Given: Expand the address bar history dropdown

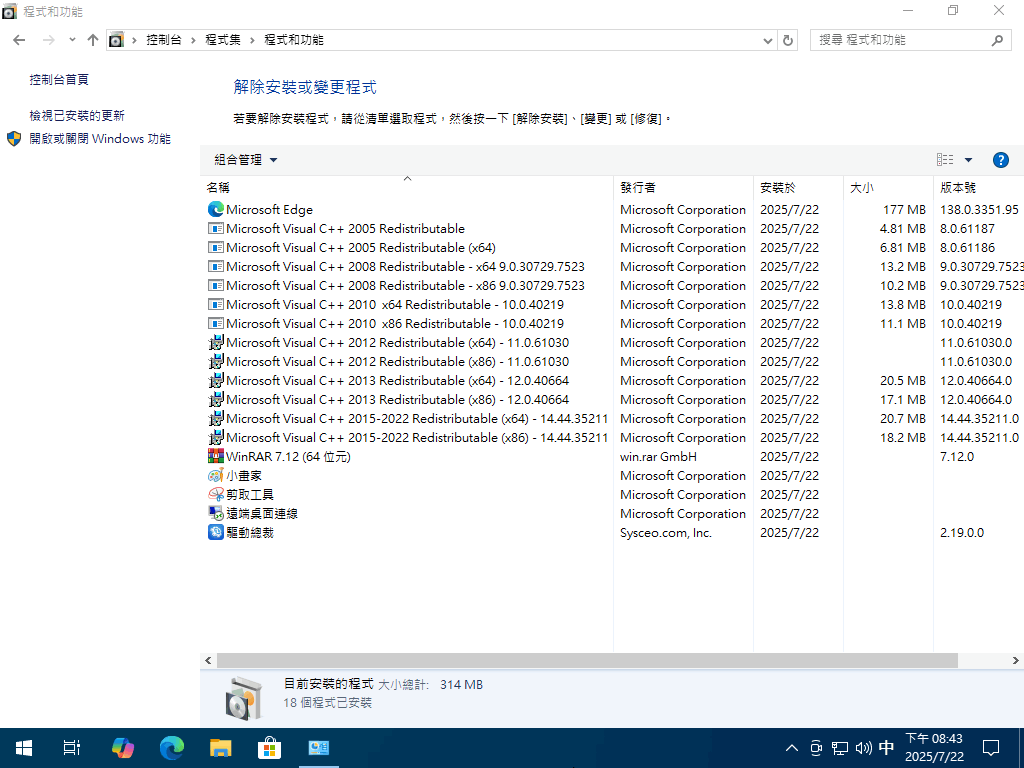Looking at the screenshot, I should (767, 40).
